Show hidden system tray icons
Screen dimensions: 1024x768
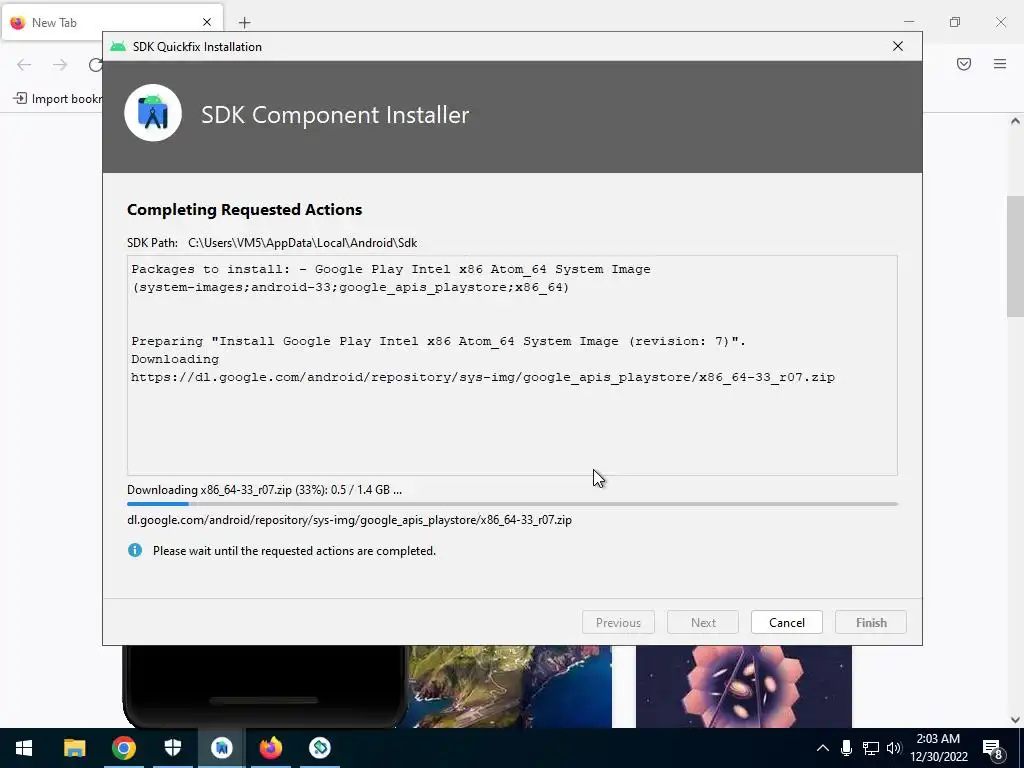[822, 748]
